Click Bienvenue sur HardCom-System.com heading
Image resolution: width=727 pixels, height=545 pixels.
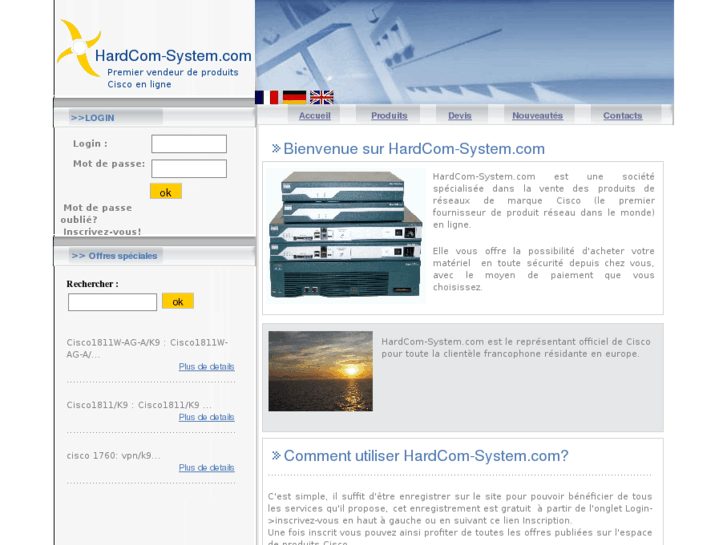[414, 149]
